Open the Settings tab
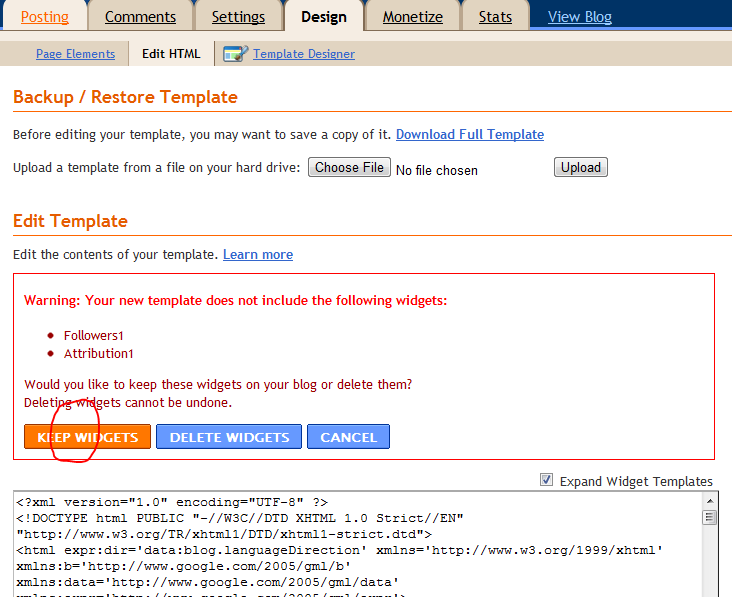The height and width of the screenshot is (597, 732). point(238,17)
